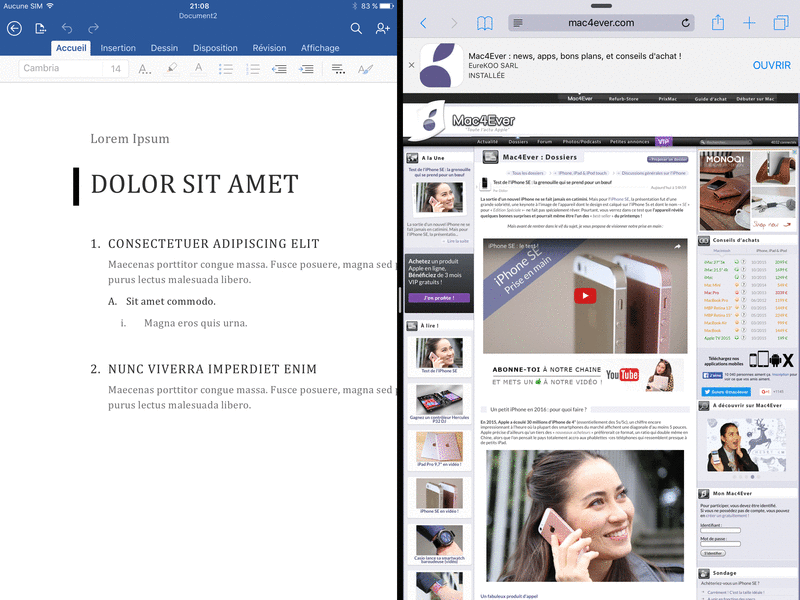Grab the Split View divider handle

pos(400,300)
